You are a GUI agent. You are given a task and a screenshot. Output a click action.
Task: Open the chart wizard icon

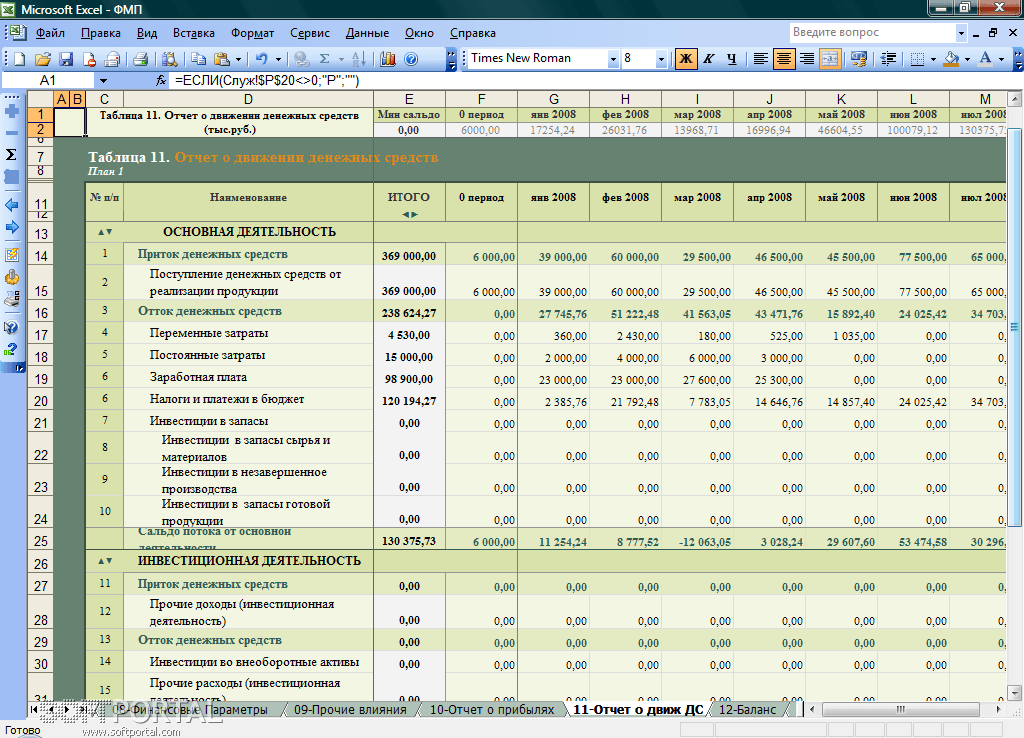coord(388,59)
